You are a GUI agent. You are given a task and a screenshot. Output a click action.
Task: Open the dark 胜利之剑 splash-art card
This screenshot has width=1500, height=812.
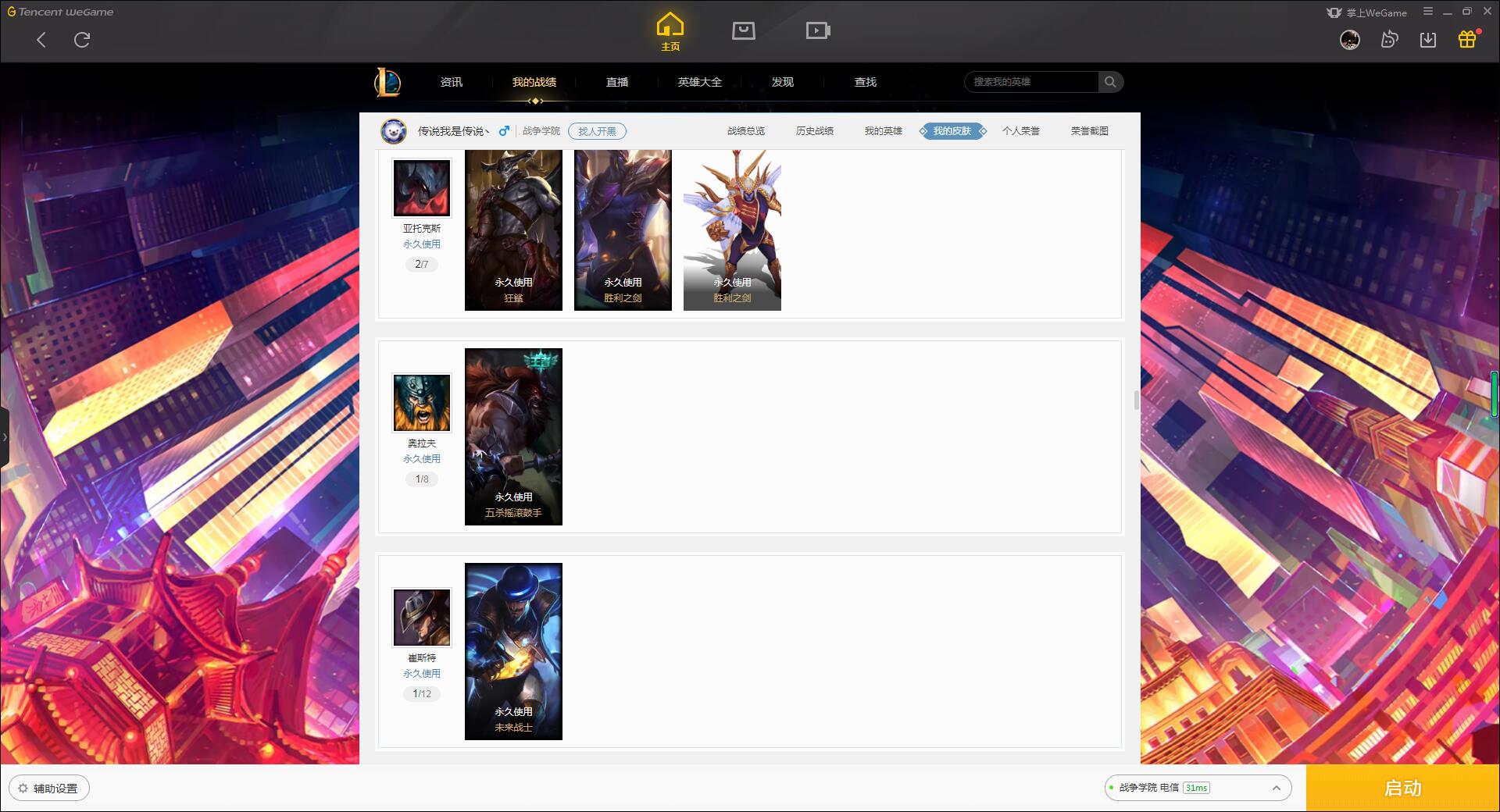623,230
